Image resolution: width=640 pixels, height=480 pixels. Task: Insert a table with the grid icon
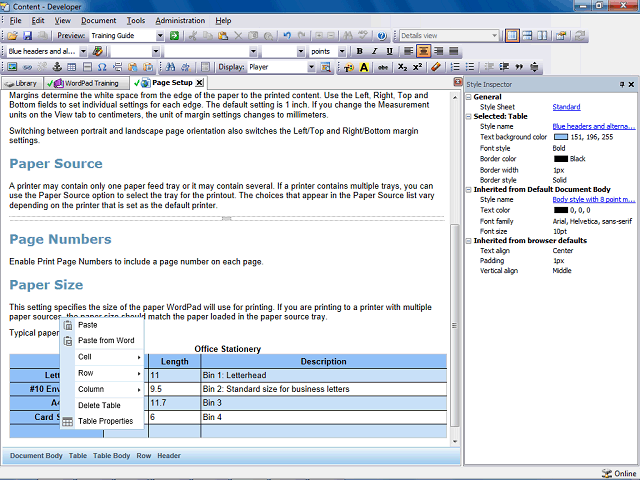pyautogui.click(x=72, y=67)
